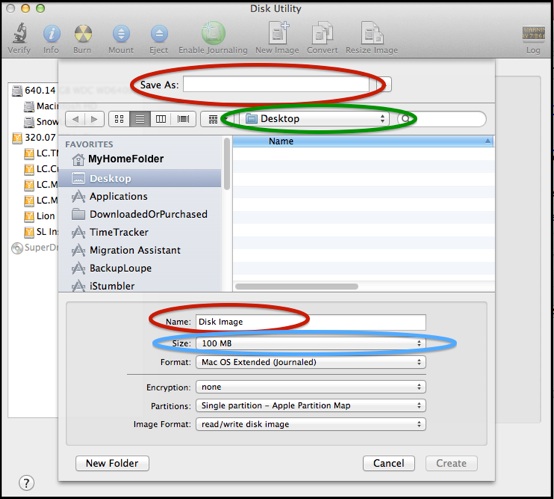This screenshot has height=499, width=554.
Task: Switch to icon view mode
Action: [119, 119]
